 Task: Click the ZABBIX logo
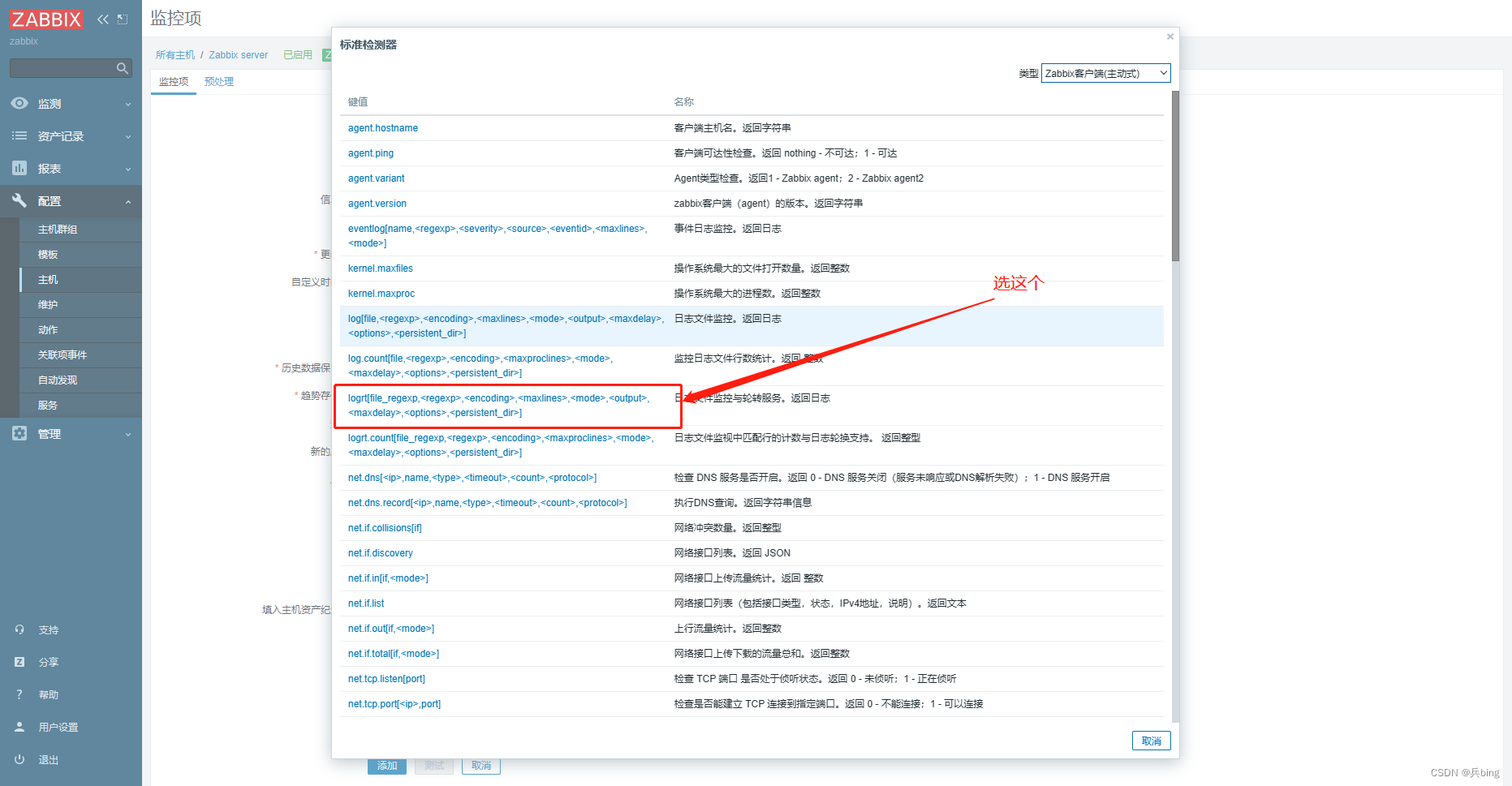pos(46,19)
